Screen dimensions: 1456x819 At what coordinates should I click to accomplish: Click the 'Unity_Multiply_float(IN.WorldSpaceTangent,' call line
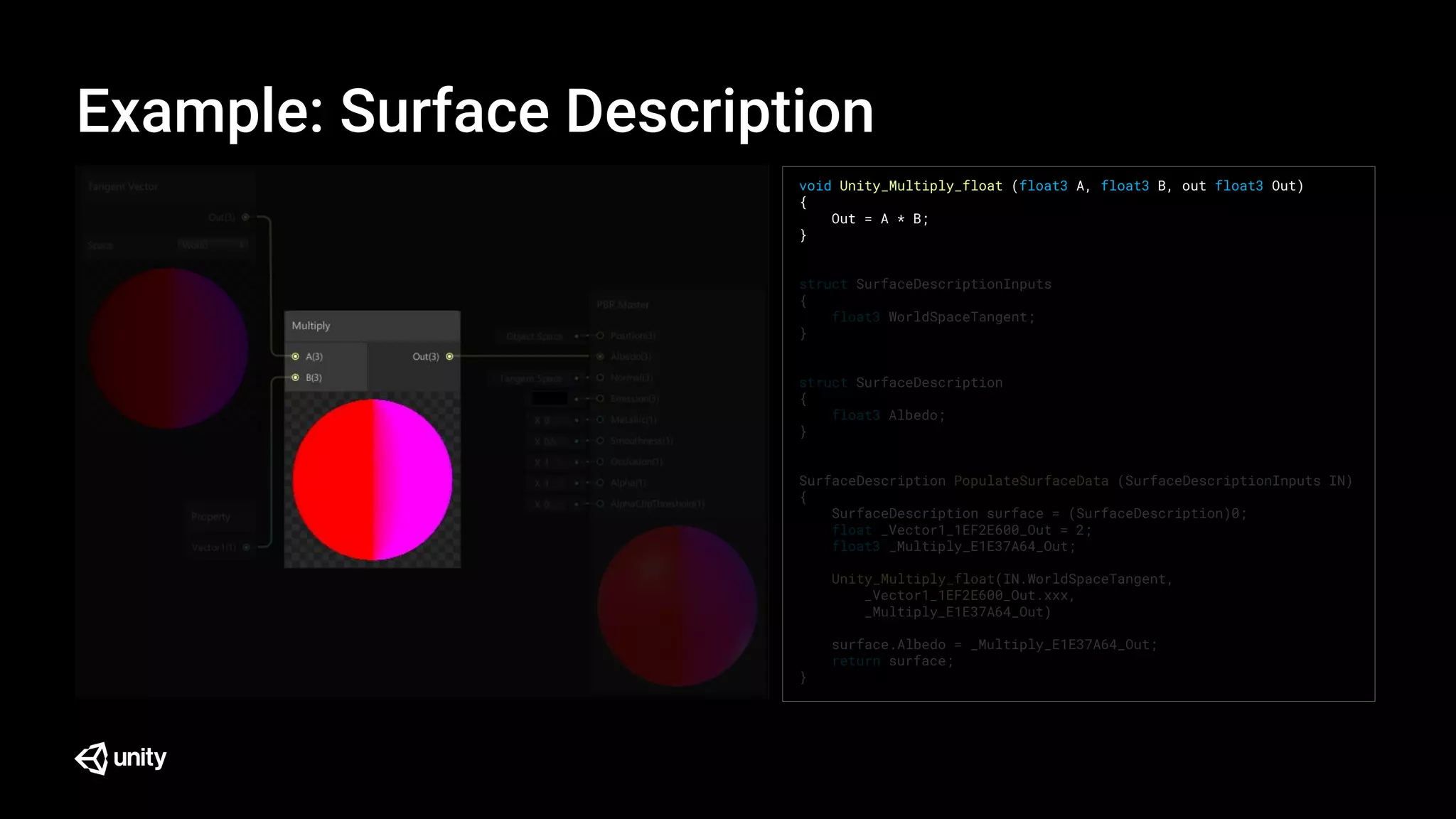coord(1002,579)
